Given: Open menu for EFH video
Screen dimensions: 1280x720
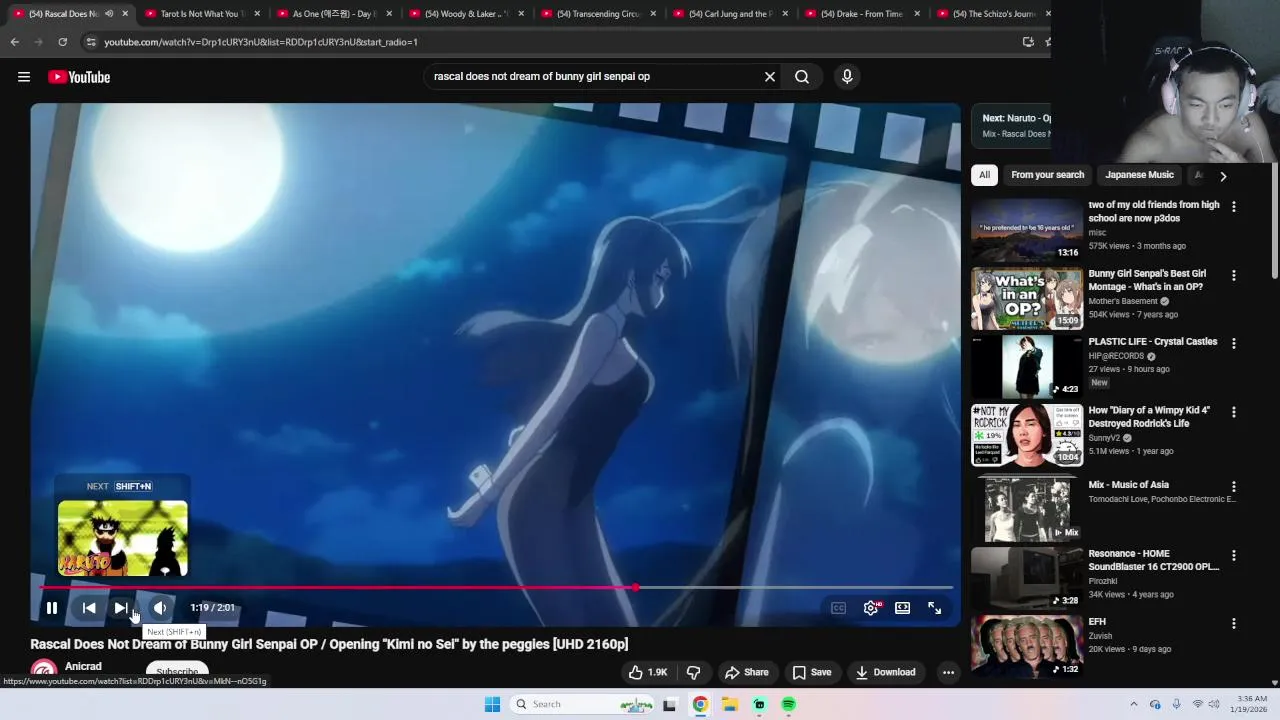Looking at the screenshot, I should tap(1233, 623).
